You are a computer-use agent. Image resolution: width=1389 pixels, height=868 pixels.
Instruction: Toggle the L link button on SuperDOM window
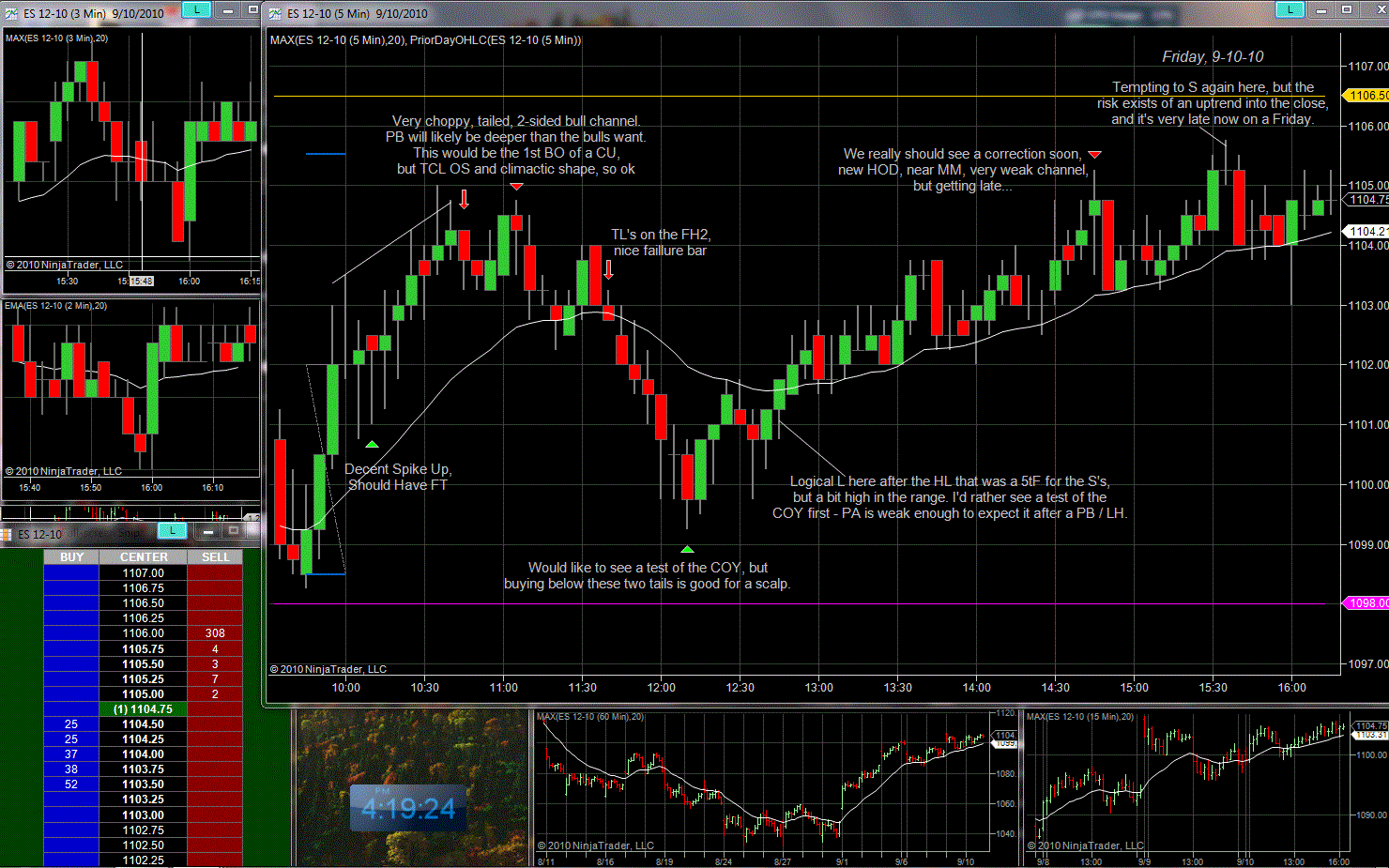click(172, 531)
